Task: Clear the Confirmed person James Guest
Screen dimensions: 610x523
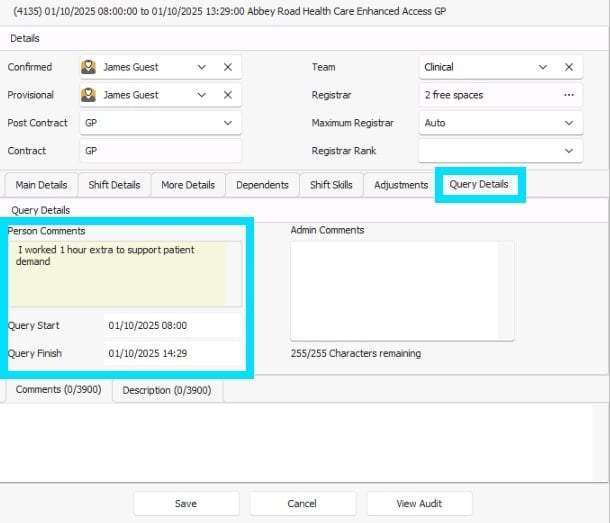Action: pyautogui.click(x=228, y=67)
